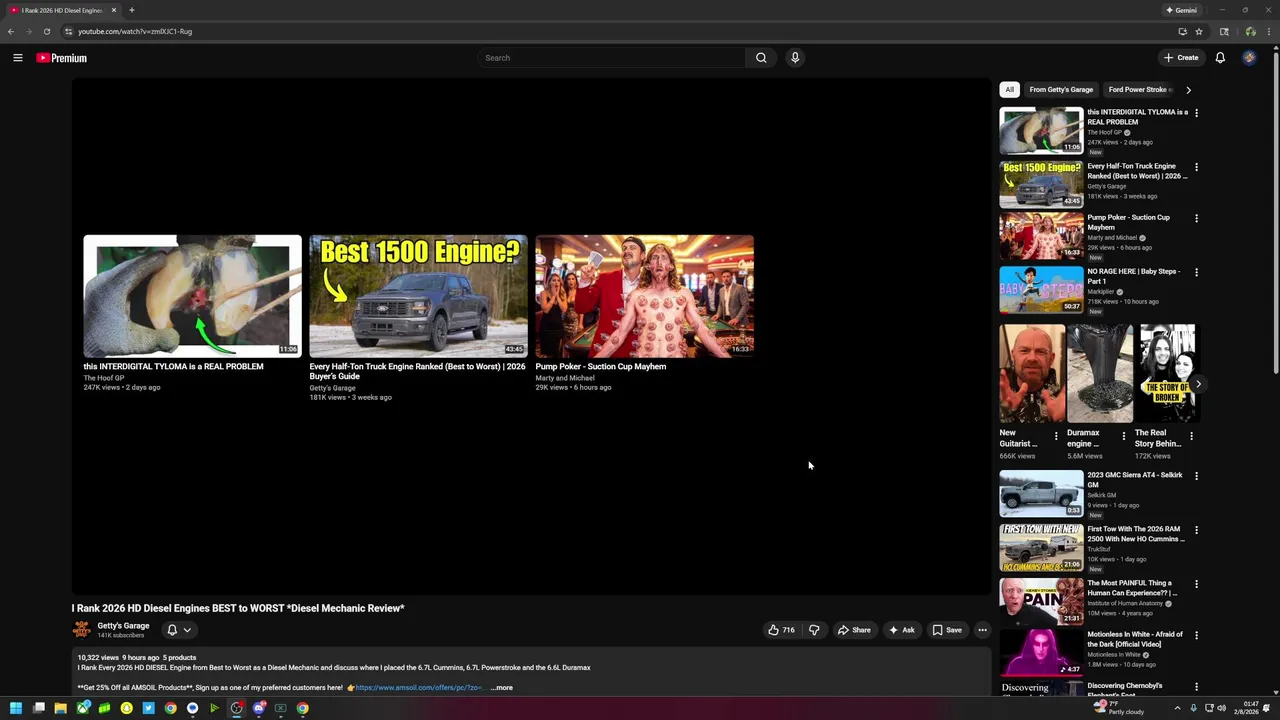This screenshot has width=1280, height=720.
Task: Bookmark this page star icon
Action: pos(1199,31)
